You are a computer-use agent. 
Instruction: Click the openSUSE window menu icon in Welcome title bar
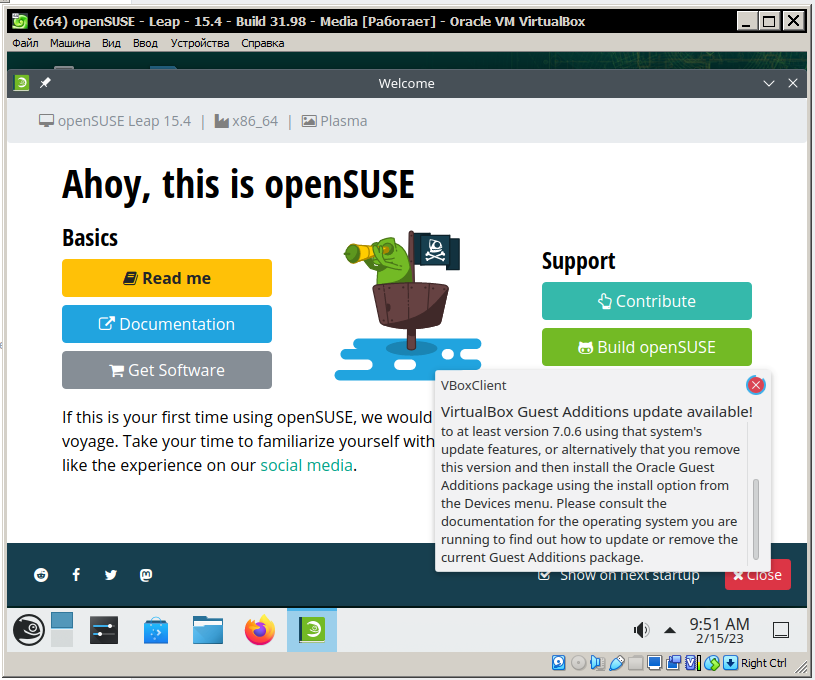tap(21, 83)
